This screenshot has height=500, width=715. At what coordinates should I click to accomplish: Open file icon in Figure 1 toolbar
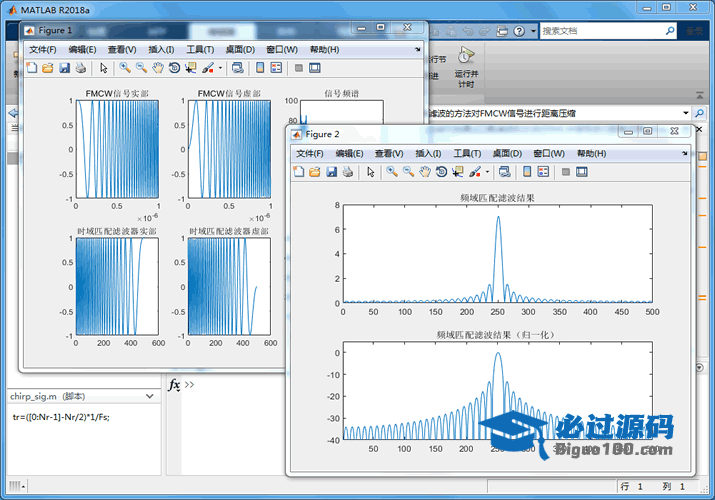pos(47,68)
